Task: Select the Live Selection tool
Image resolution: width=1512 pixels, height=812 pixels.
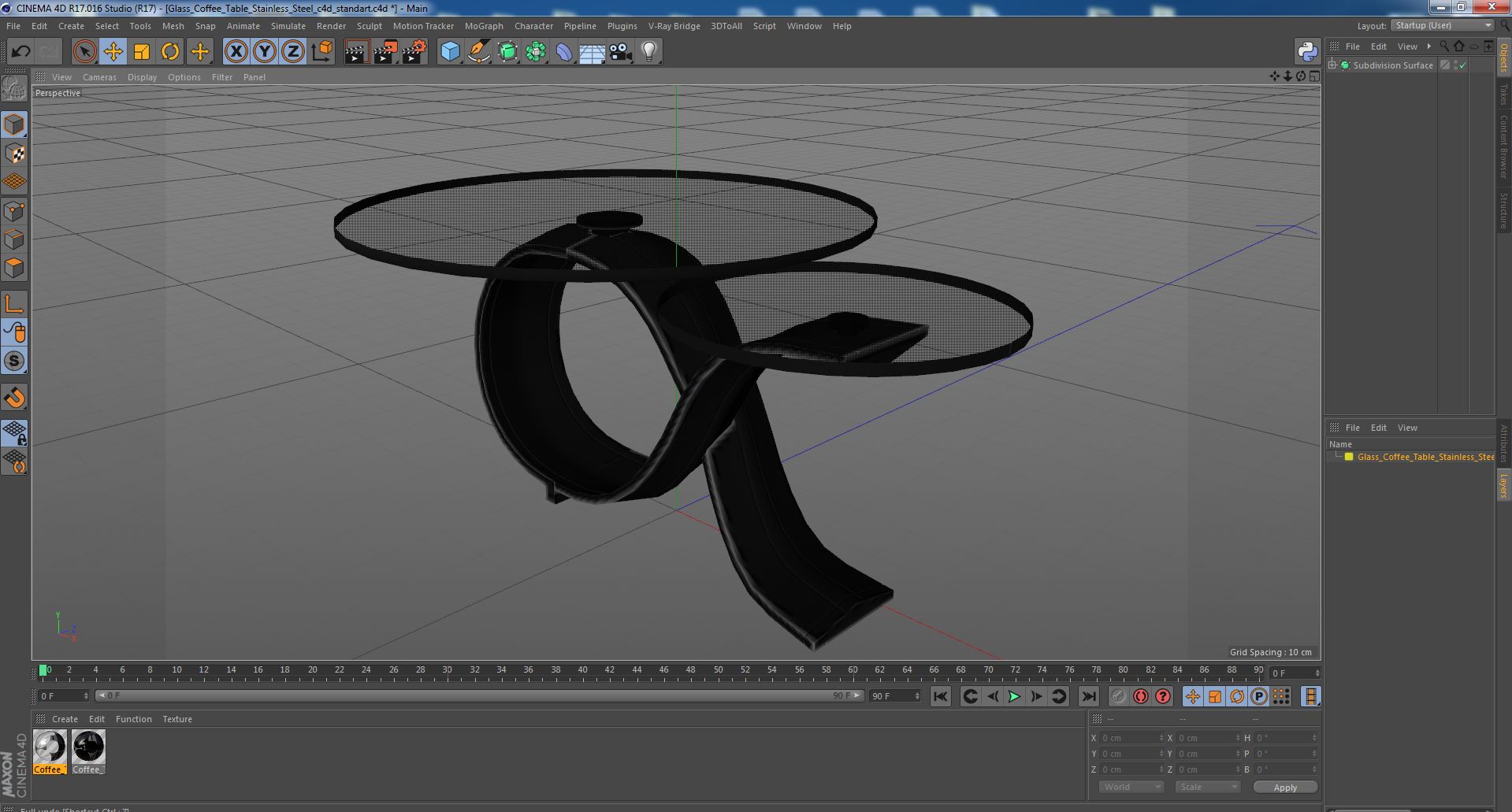Action: (x=84, y=52)
